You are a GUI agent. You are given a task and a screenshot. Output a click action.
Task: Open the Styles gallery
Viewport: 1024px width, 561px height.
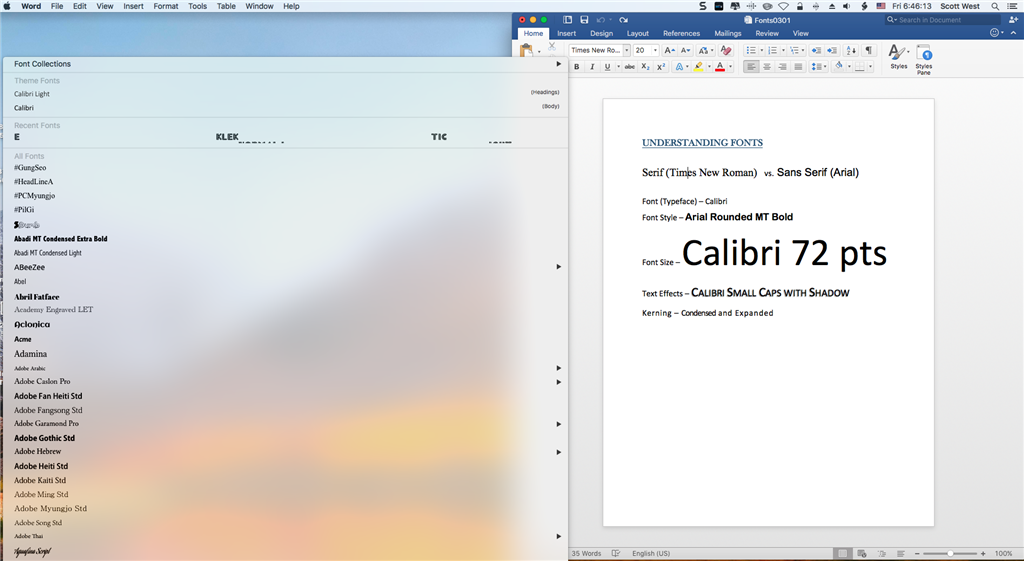point(899,57)
